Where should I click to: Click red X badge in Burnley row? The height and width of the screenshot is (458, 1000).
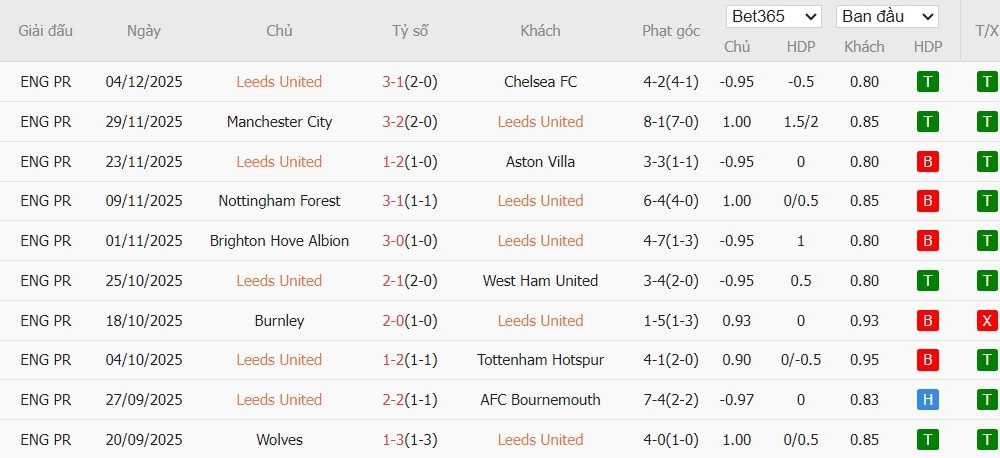[x=987, y=321]
